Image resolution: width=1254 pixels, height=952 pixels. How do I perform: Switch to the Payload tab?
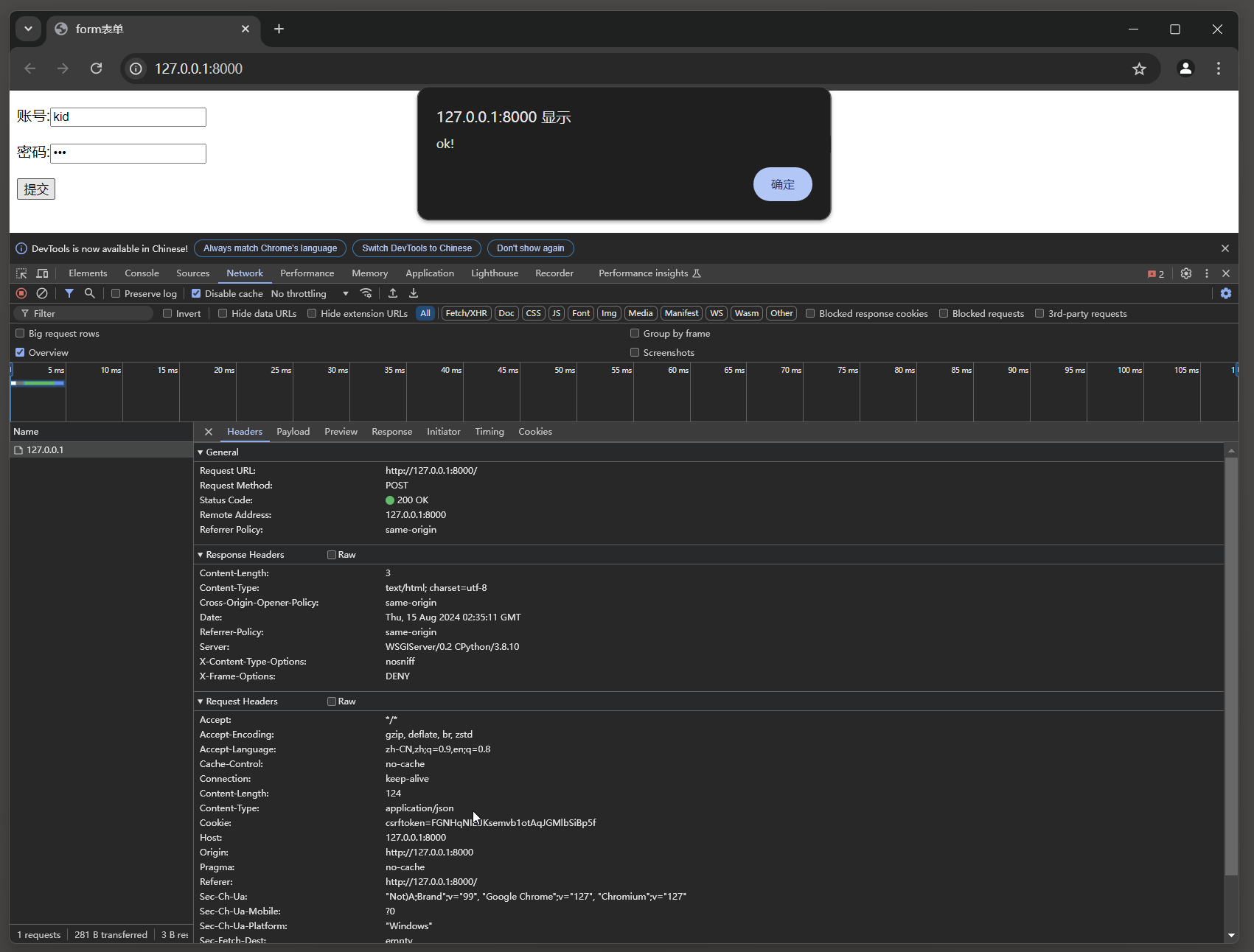[293, 432]
